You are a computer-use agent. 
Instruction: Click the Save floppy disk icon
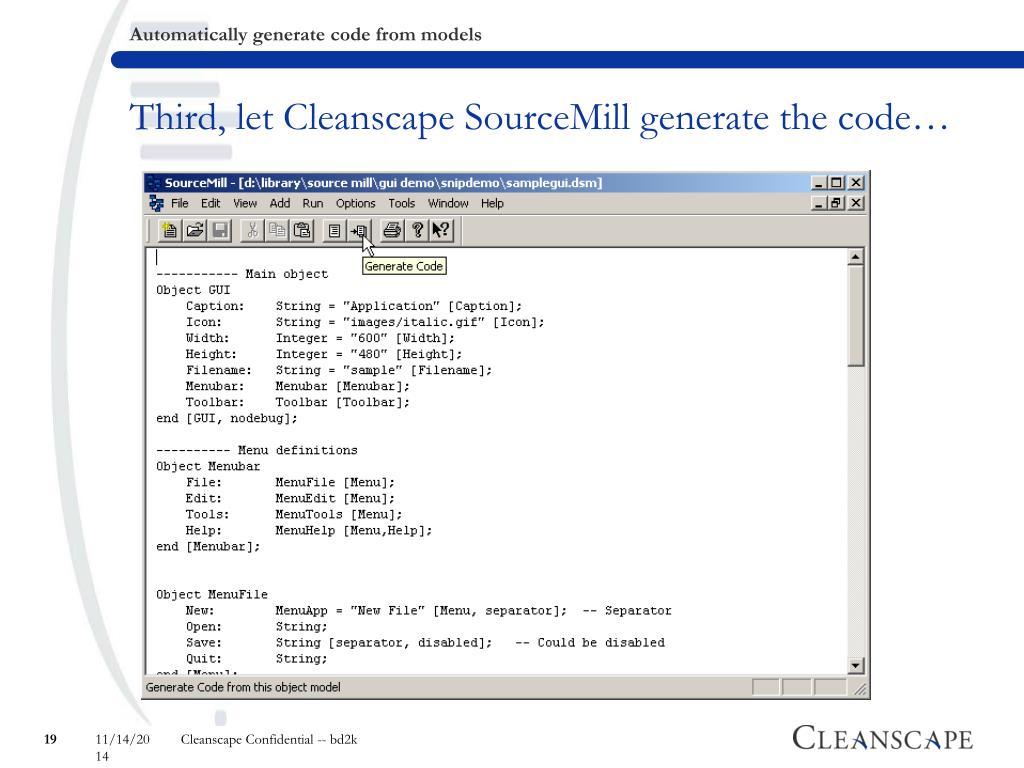(x=220, y=230)
